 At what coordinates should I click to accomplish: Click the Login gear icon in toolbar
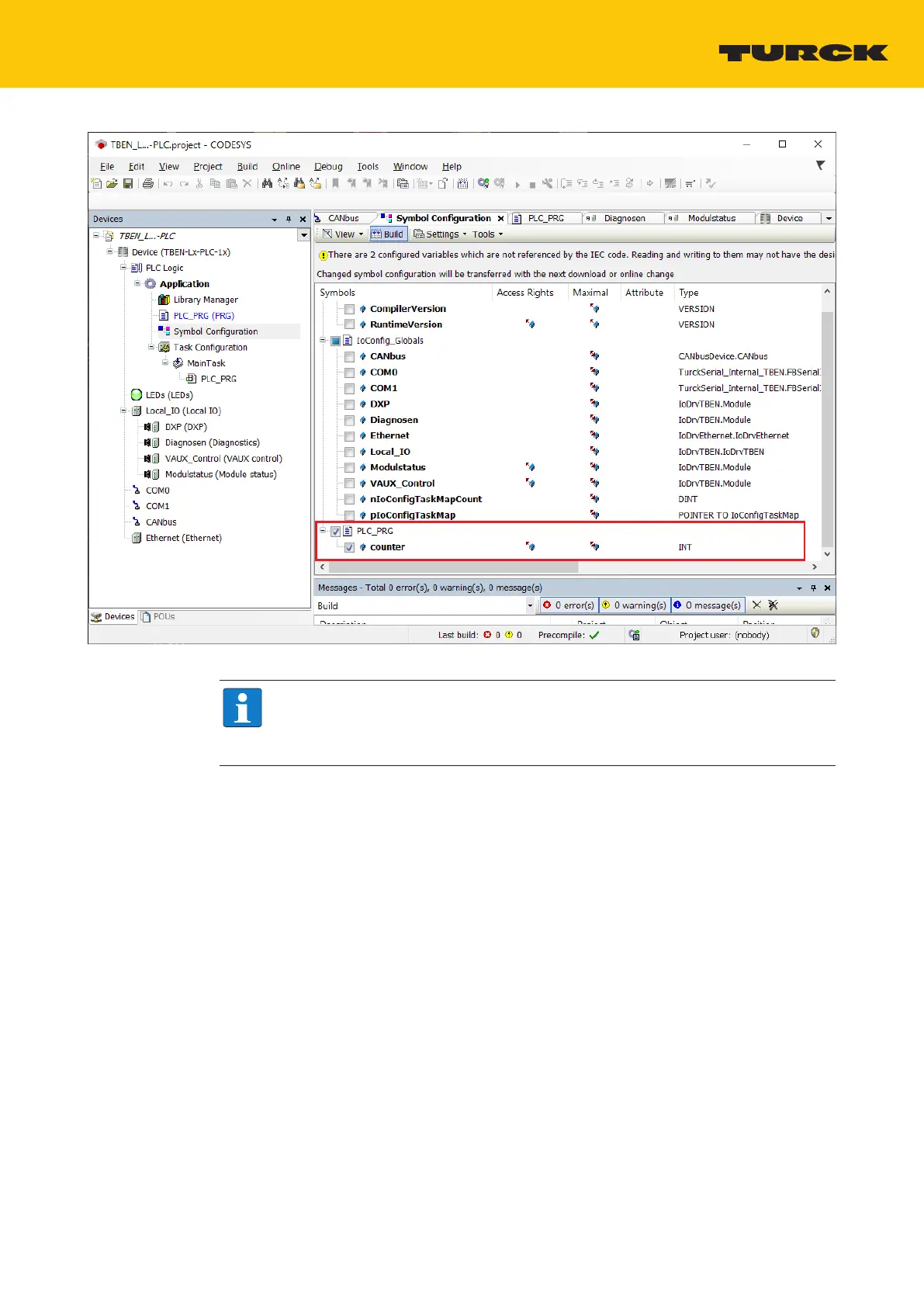[x=483, y=184]
